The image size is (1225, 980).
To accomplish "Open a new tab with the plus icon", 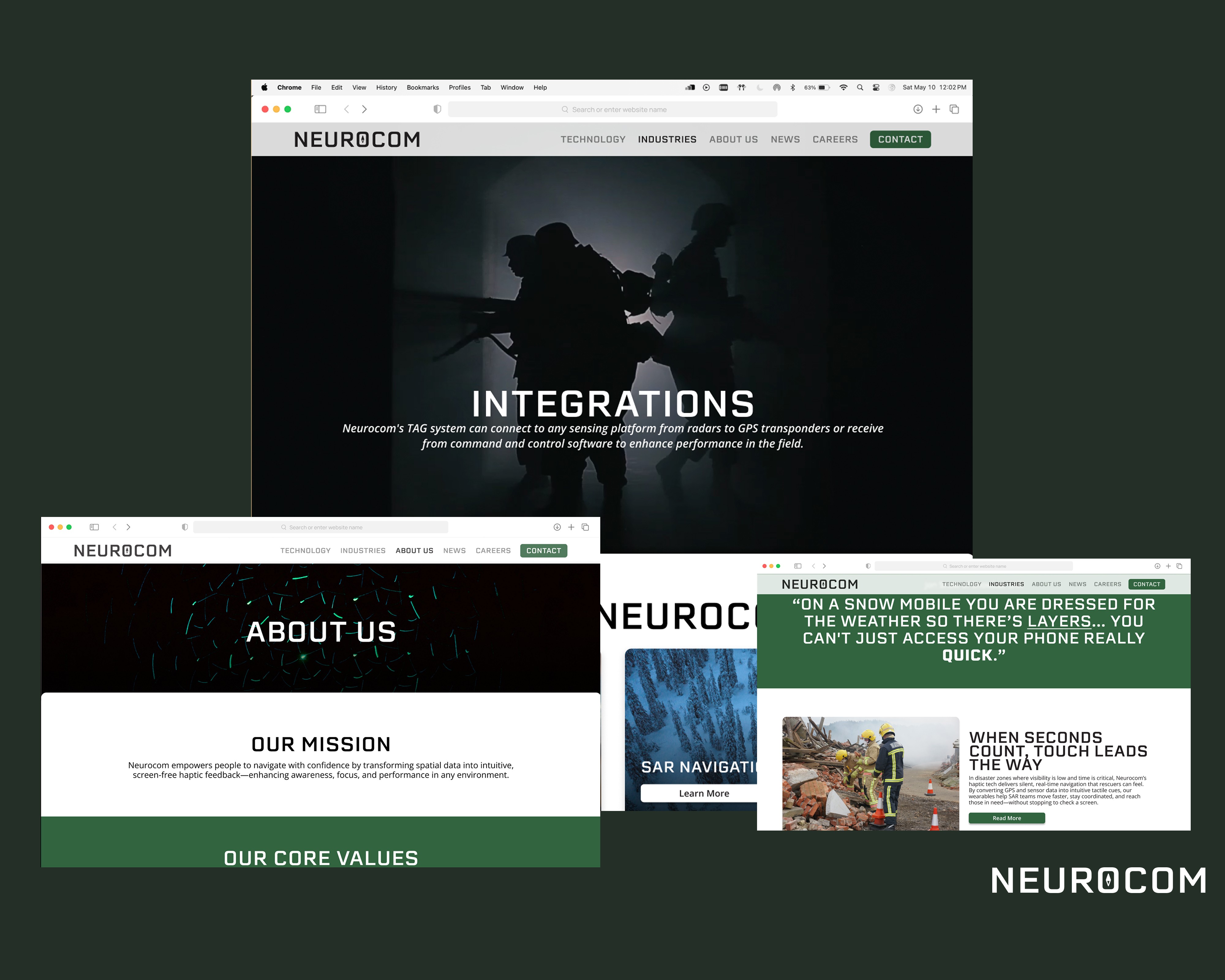I will pos(936,109).
